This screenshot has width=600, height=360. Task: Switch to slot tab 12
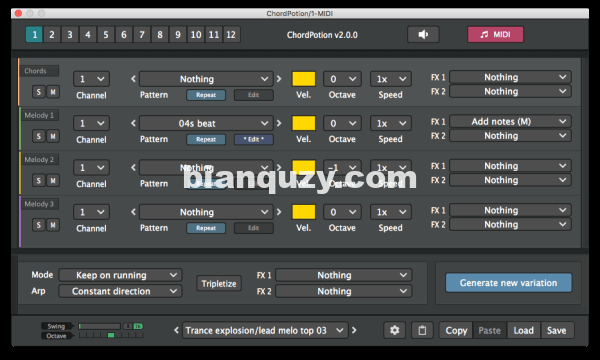coord(231,35)
